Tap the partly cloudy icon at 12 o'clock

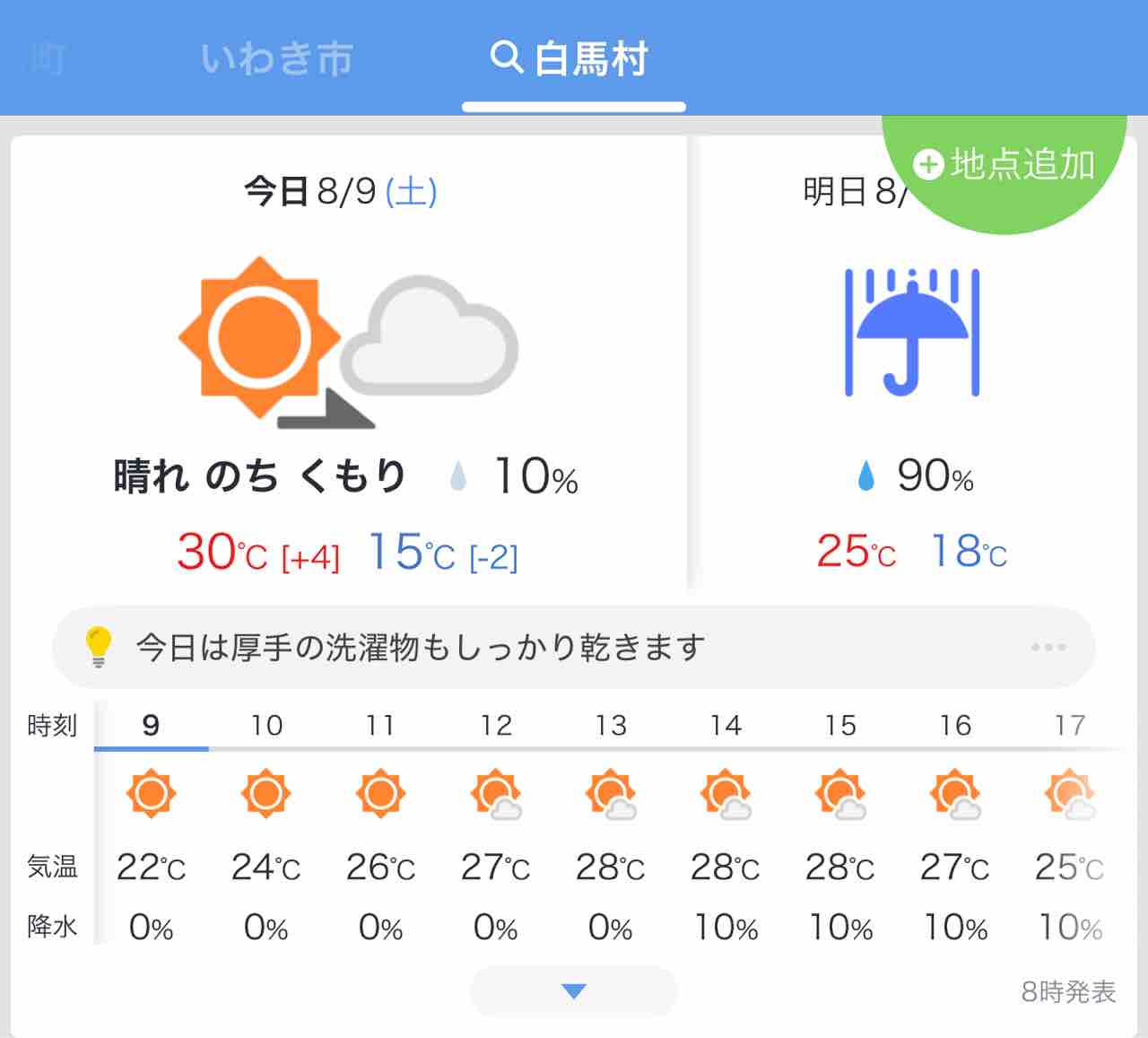(496, 795)
